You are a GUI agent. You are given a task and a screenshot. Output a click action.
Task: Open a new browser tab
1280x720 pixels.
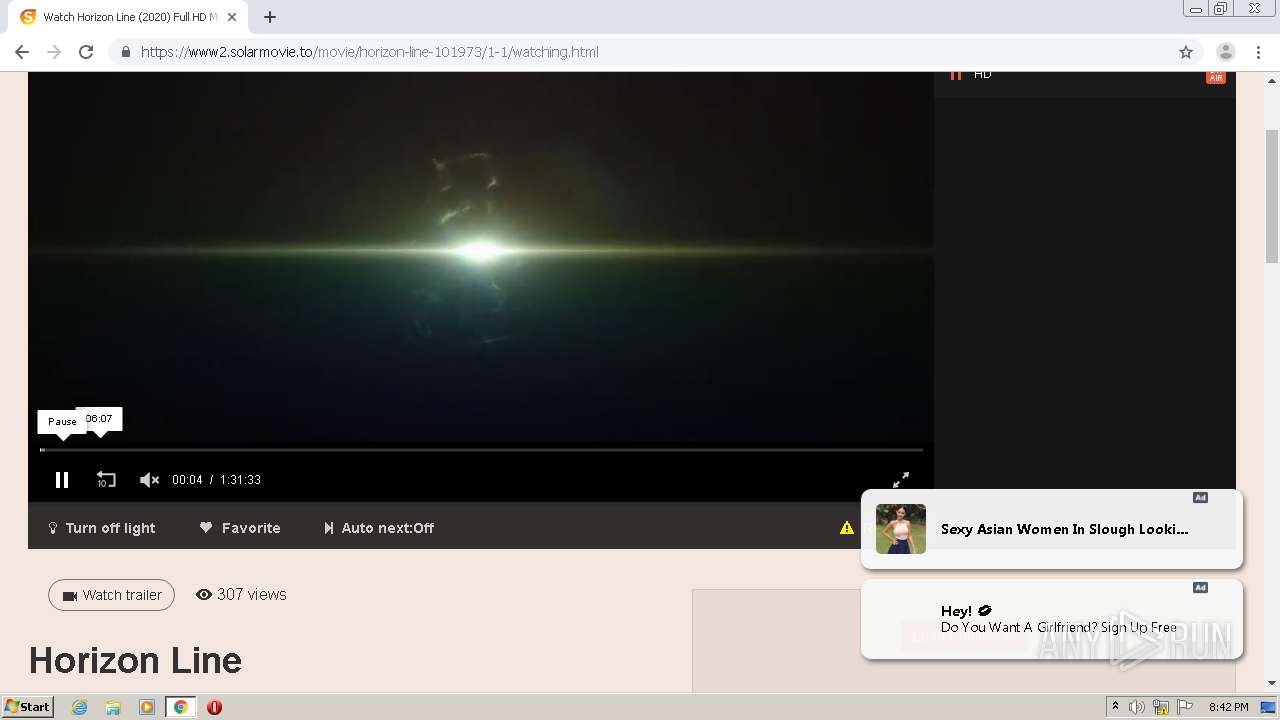(x=270, y=17)
